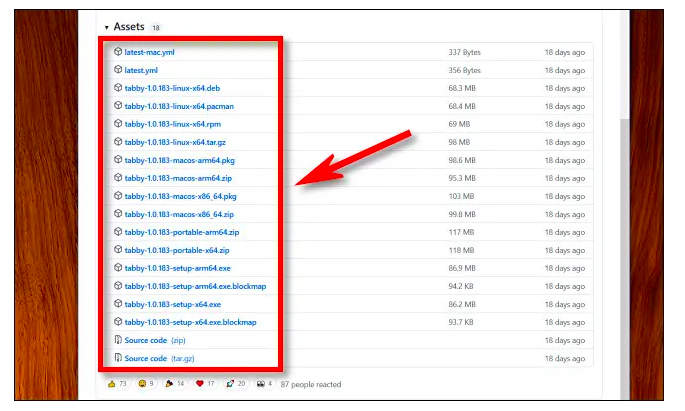Image resolution: width=685 pixels, height=411 pixels.
Task: Click the 98.6 MB size value
Action: tap(462, 161)
